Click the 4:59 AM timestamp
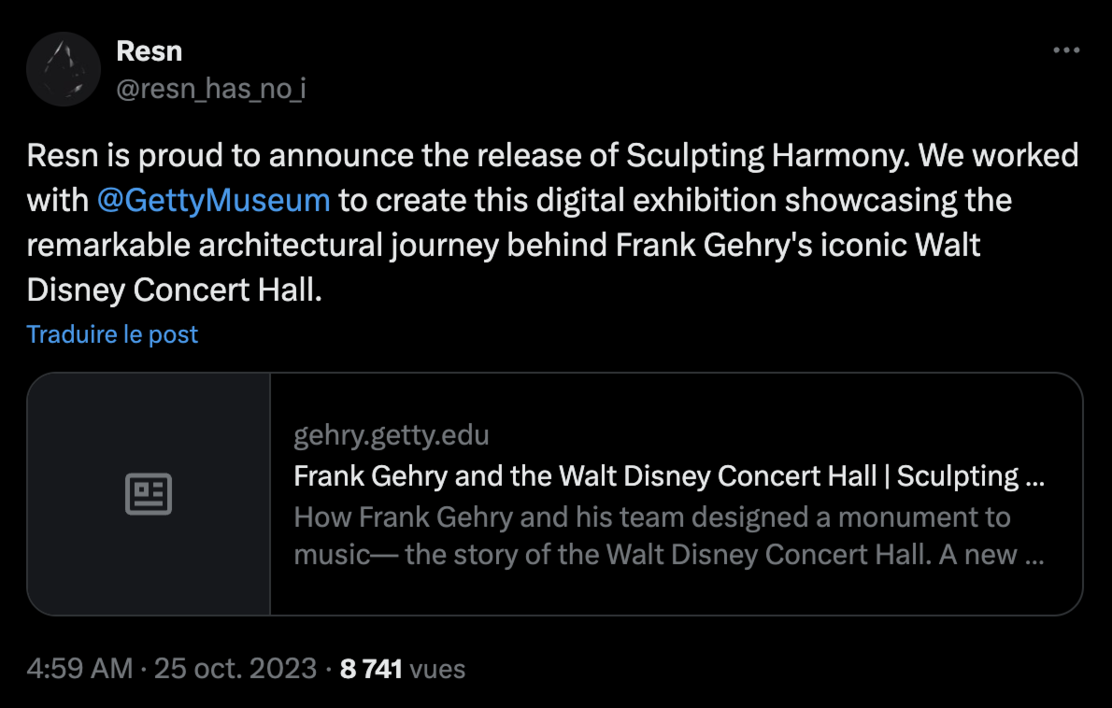This screenshot has height=708, width=1112. pyautogui.click(x=80, y=668)
